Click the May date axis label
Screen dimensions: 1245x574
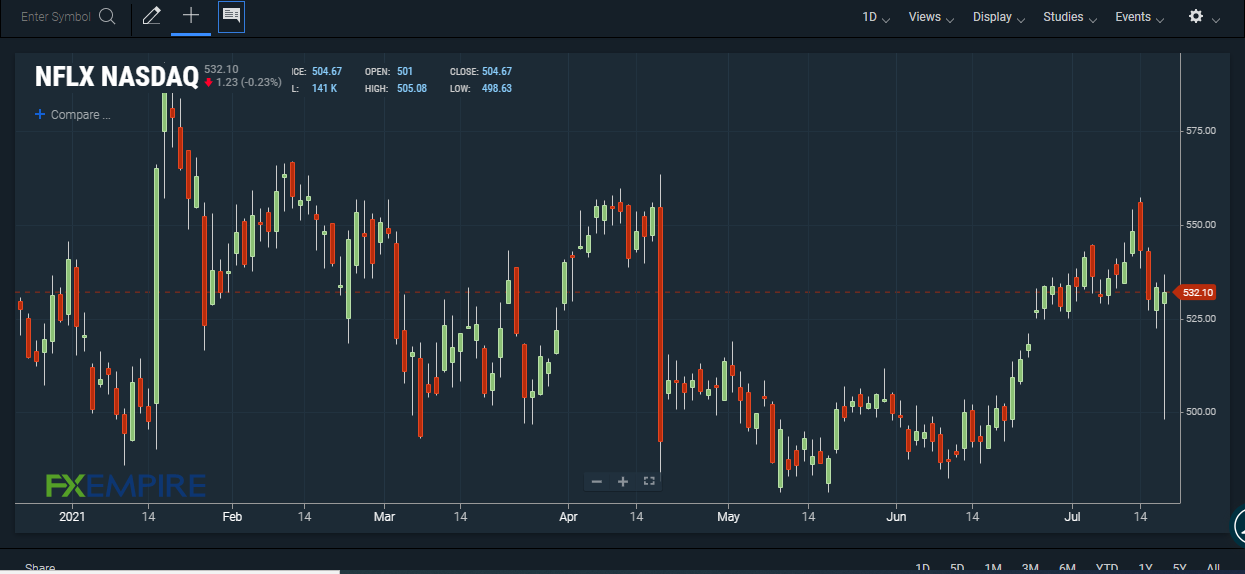click(728, 517)
